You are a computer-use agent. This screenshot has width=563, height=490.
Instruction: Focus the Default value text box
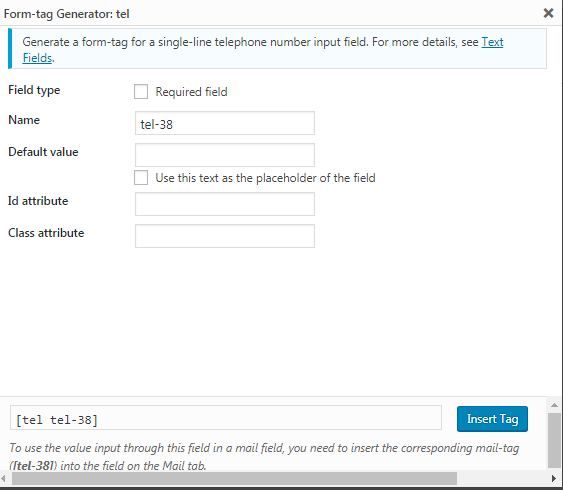tap(225, 155)
